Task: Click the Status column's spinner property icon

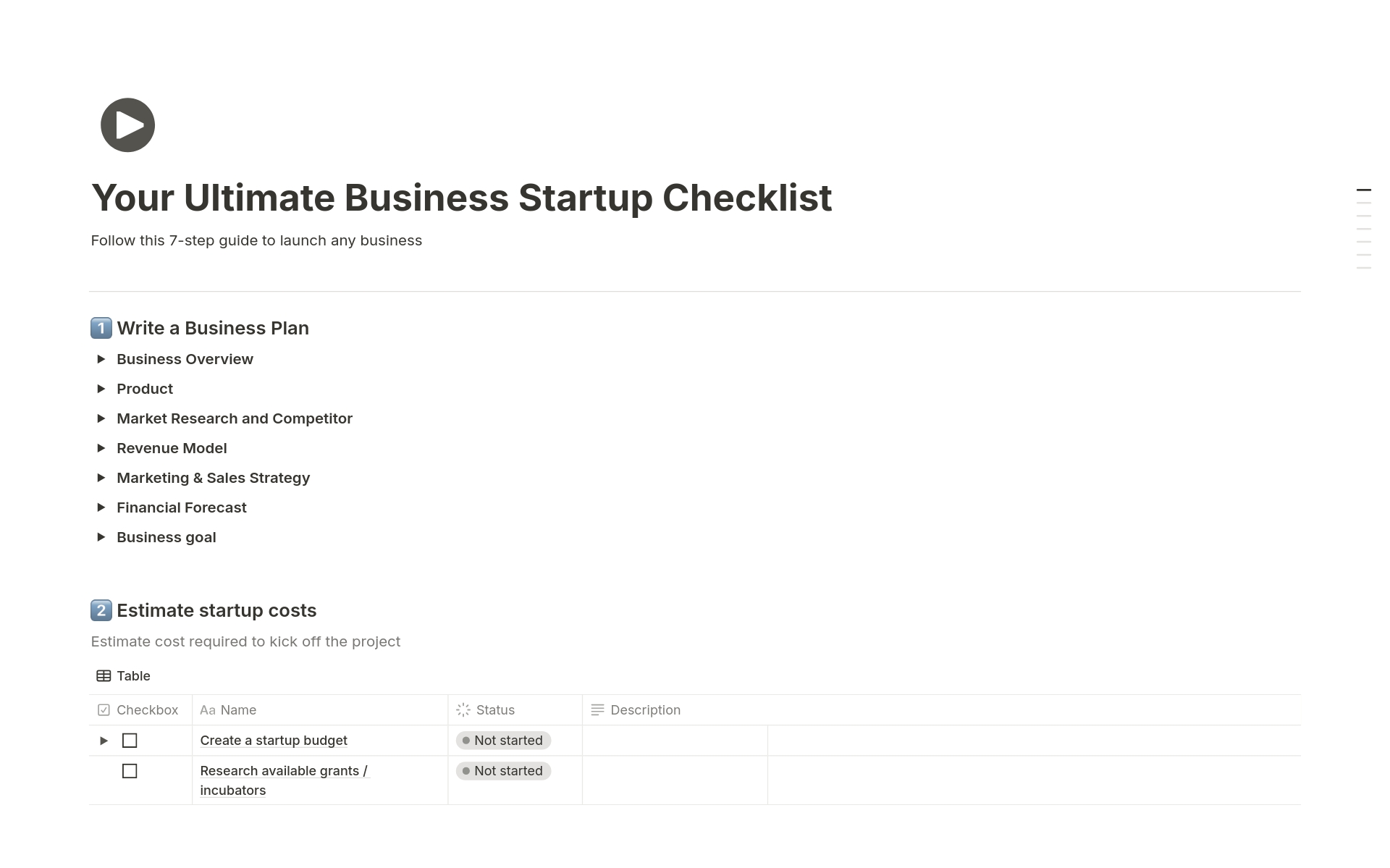Action: 463,710
